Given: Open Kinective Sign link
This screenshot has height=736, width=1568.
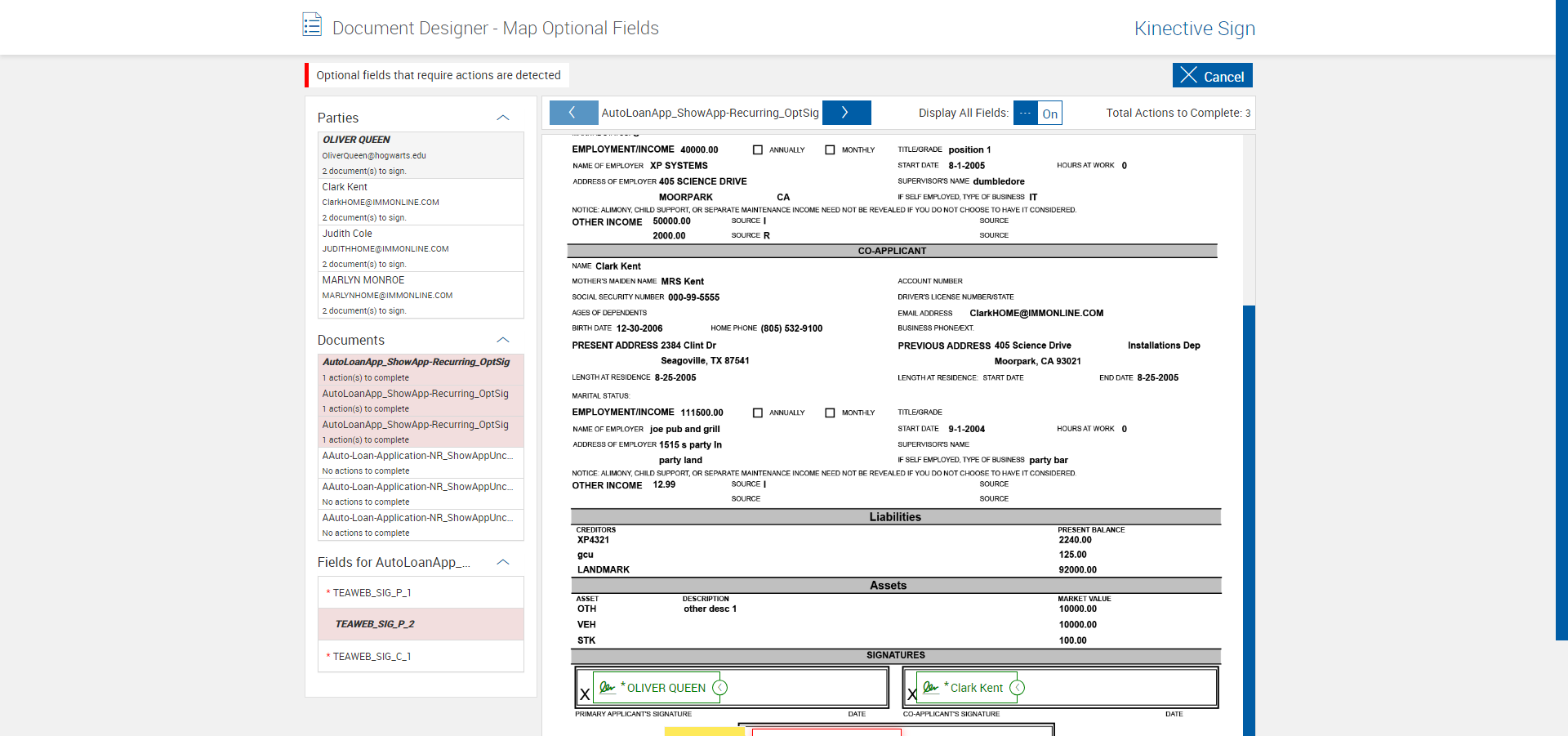Looking at the screenshot, I should tap(1194, 28).
